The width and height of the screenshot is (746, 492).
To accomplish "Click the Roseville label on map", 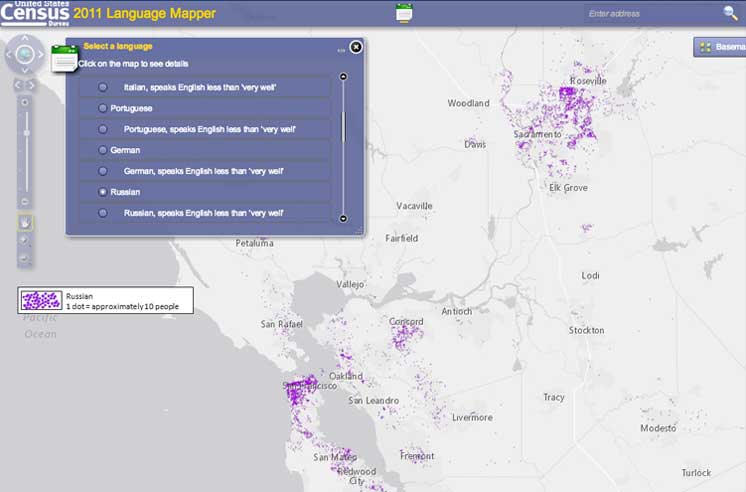I will (589, 80).
